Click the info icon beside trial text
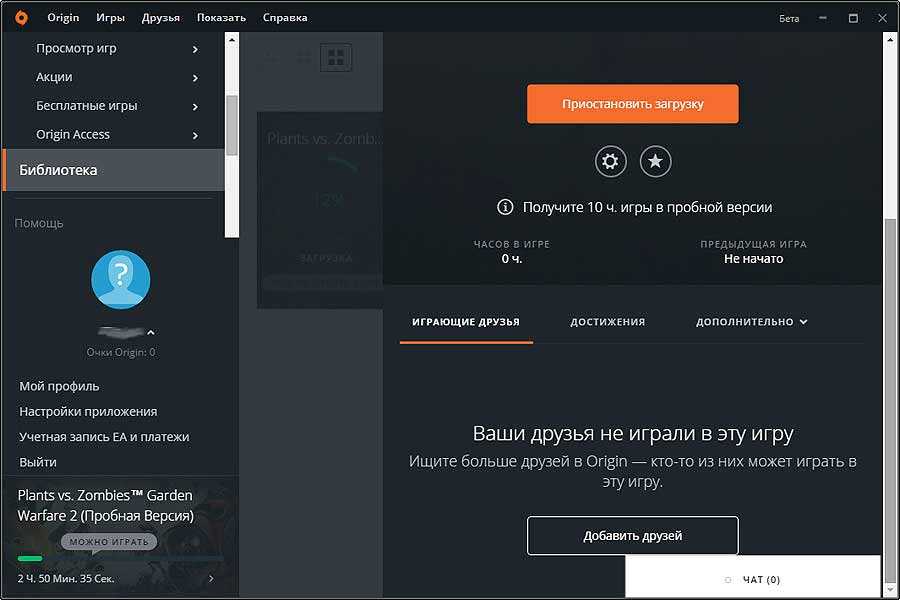Viewport: 900px width, 600px height. [505, 207]
